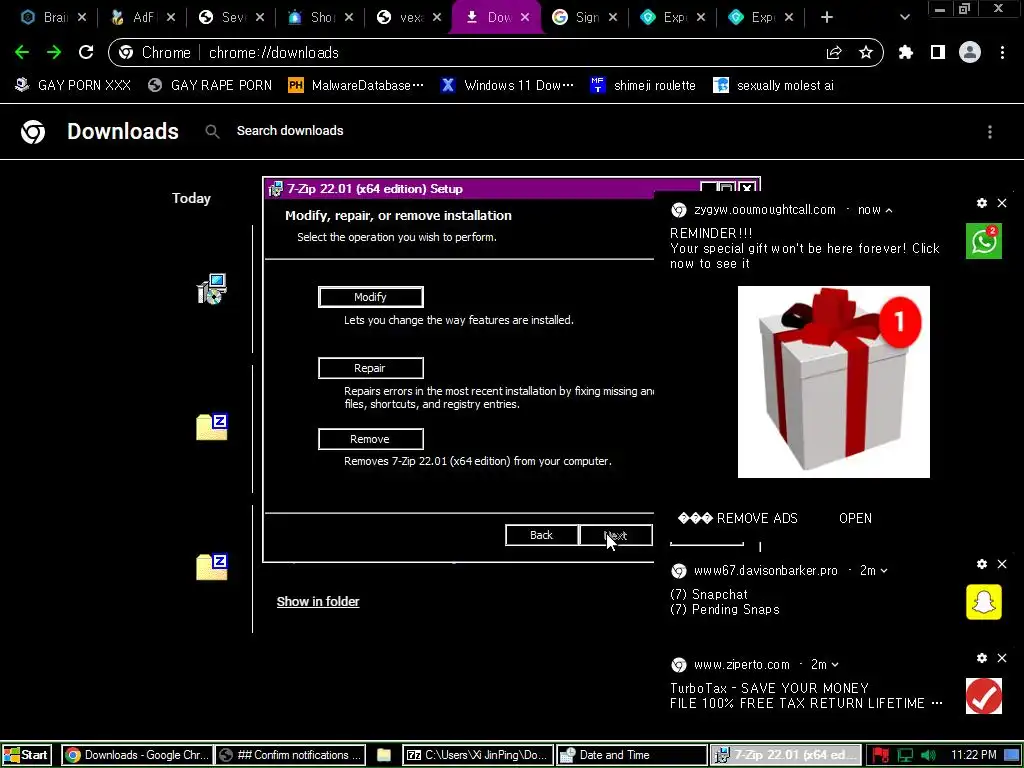
Task: Switch to Downloads - Google Chrome taskbar item
Action: (x=137, y=756)
